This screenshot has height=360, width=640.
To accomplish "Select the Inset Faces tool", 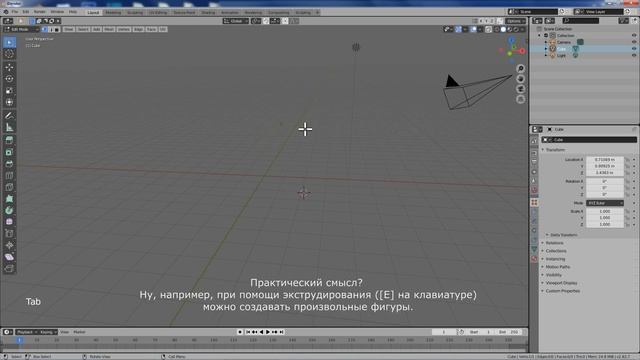I will pos(9,152).
